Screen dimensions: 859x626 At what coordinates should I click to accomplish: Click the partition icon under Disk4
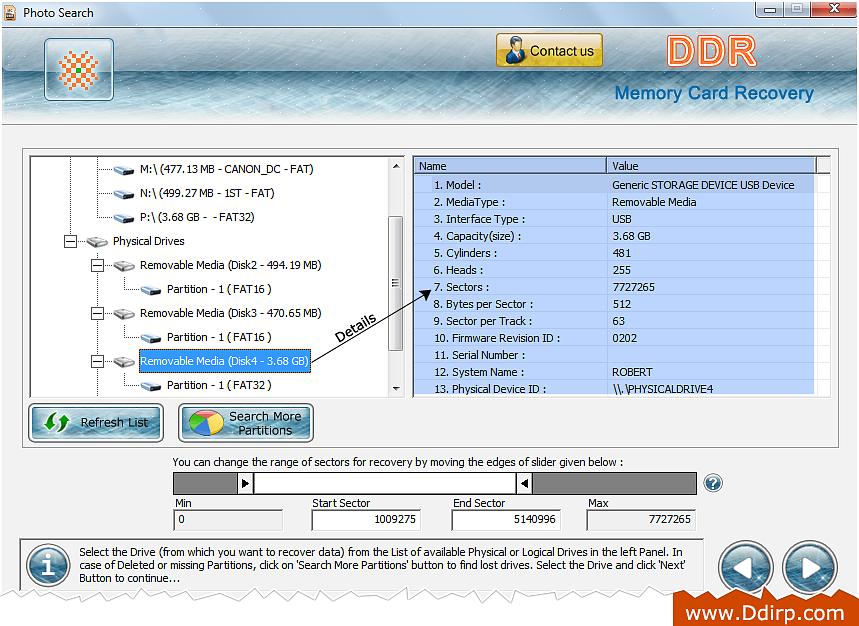(151, 387)
